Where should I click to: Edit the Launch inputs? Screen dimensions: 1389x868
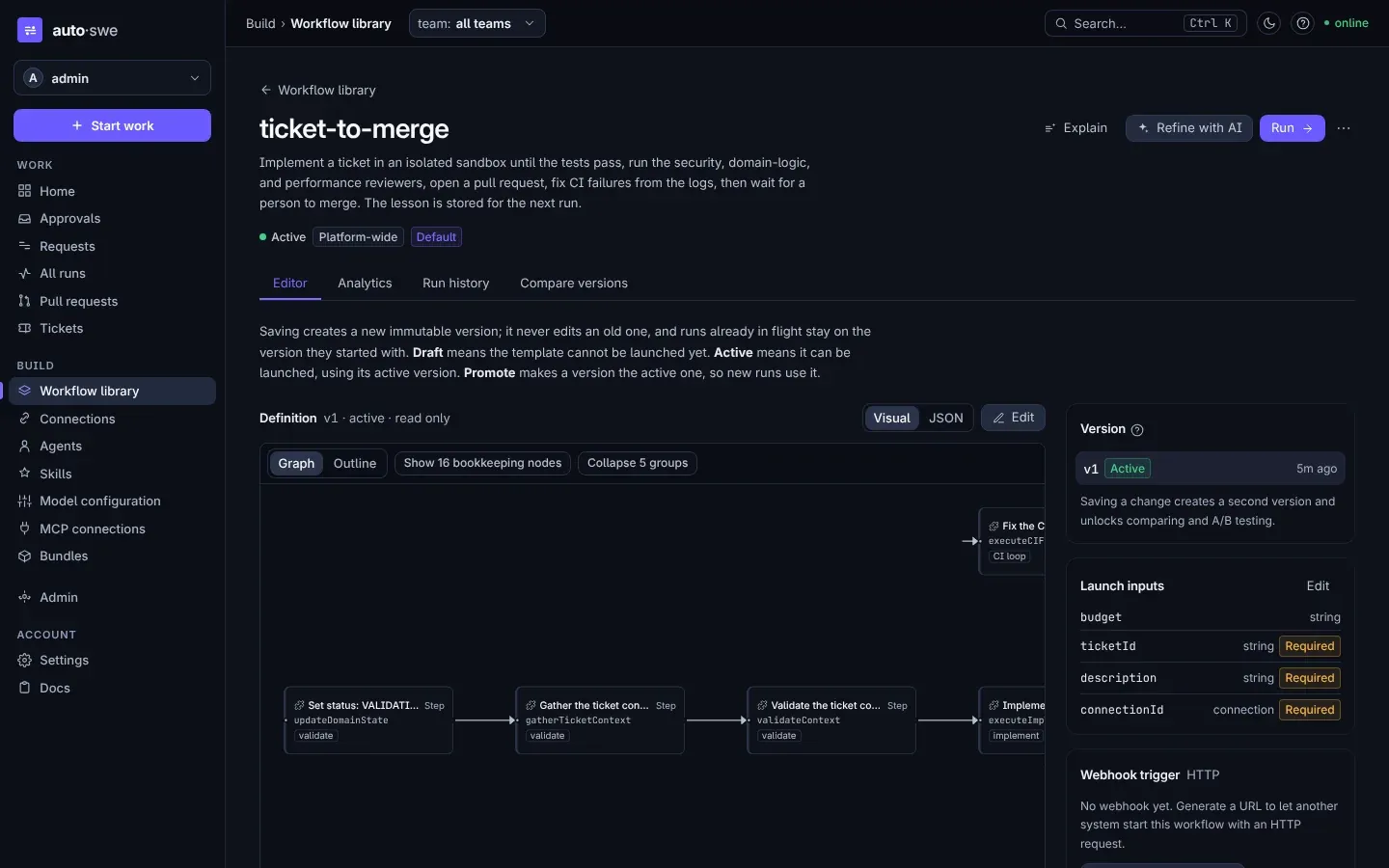1318,586
